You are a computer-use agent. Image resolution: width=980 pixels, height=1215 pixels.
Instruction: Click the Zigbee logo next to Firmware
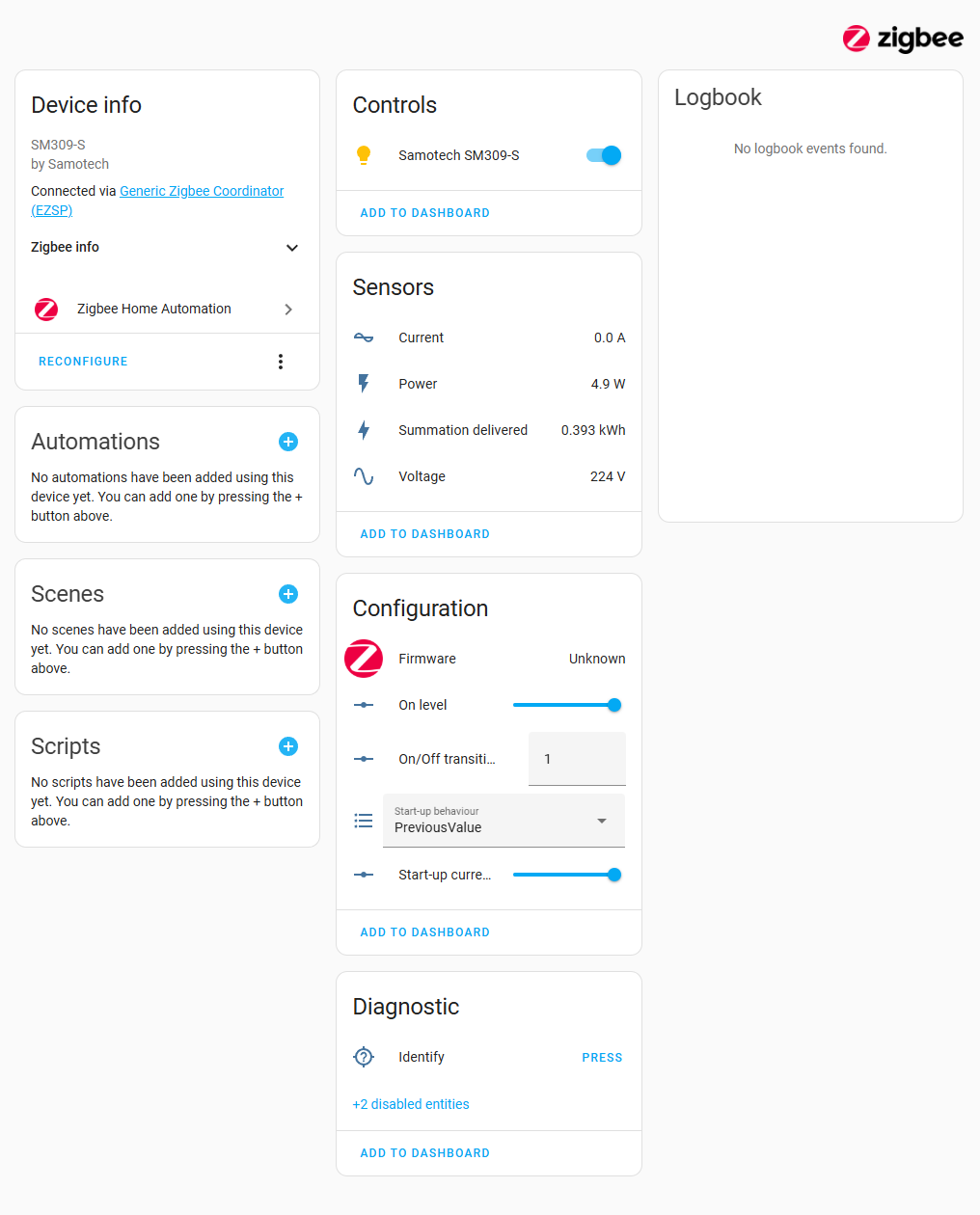[364, 659]
